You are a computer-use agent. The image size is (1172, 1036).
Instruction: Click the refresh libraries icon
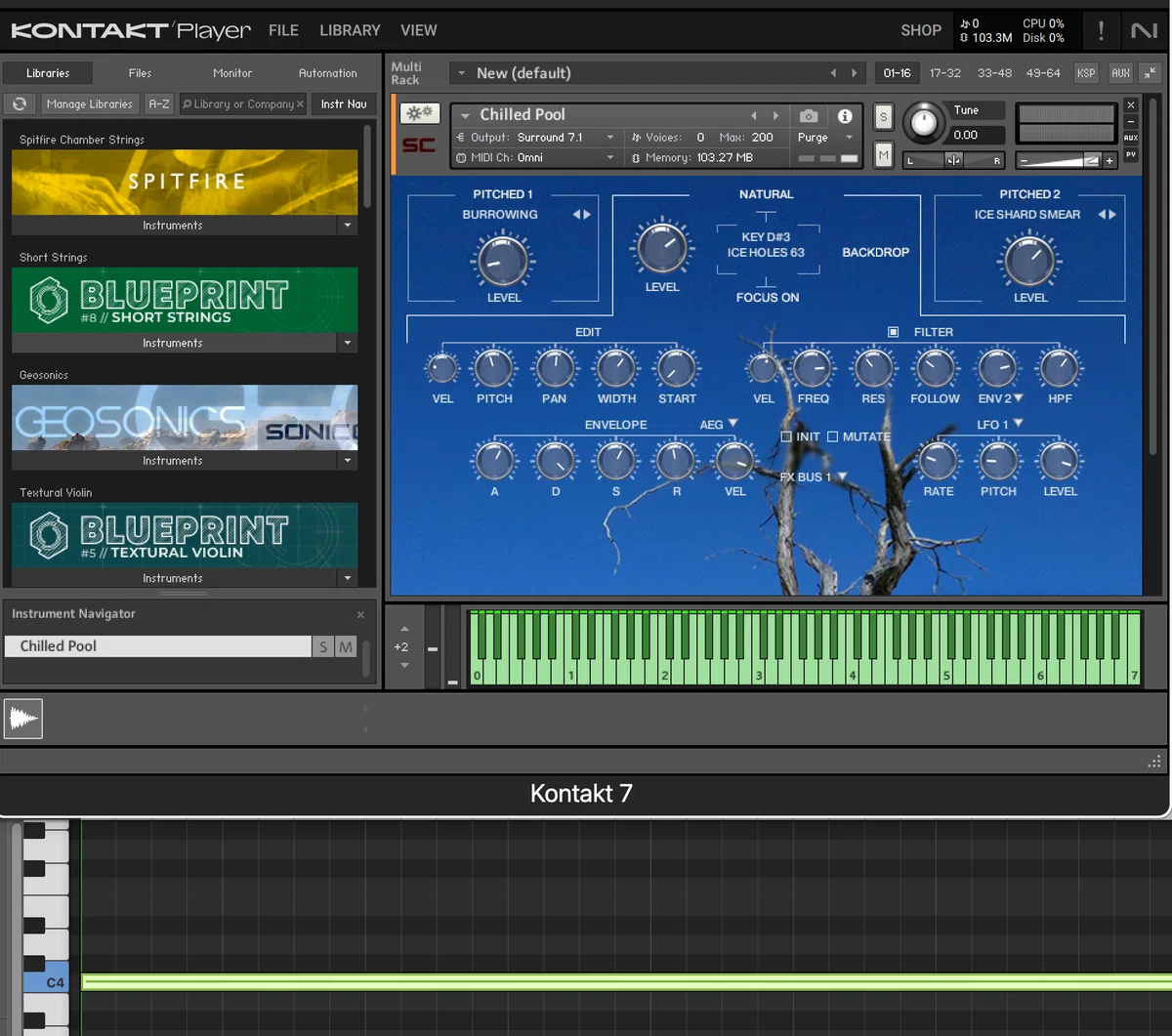[20, 104]
